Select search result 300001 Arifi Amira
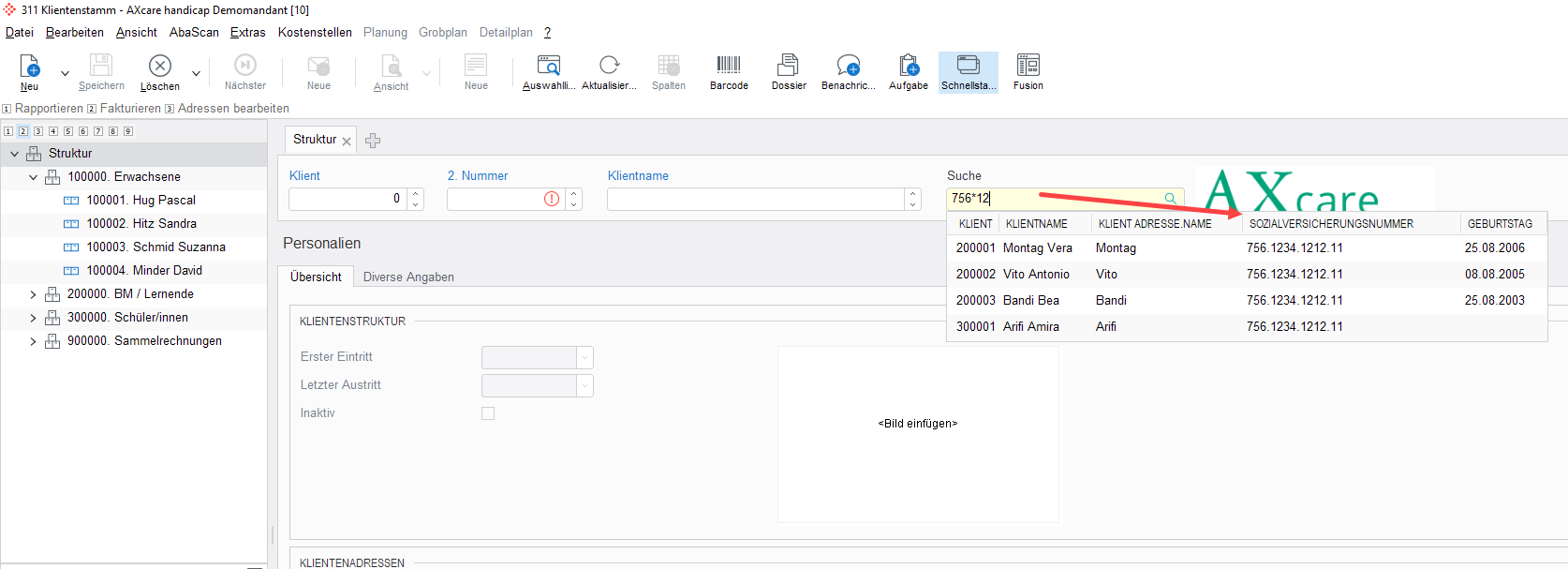The image size is (1568, 569). pos(1247,327)
